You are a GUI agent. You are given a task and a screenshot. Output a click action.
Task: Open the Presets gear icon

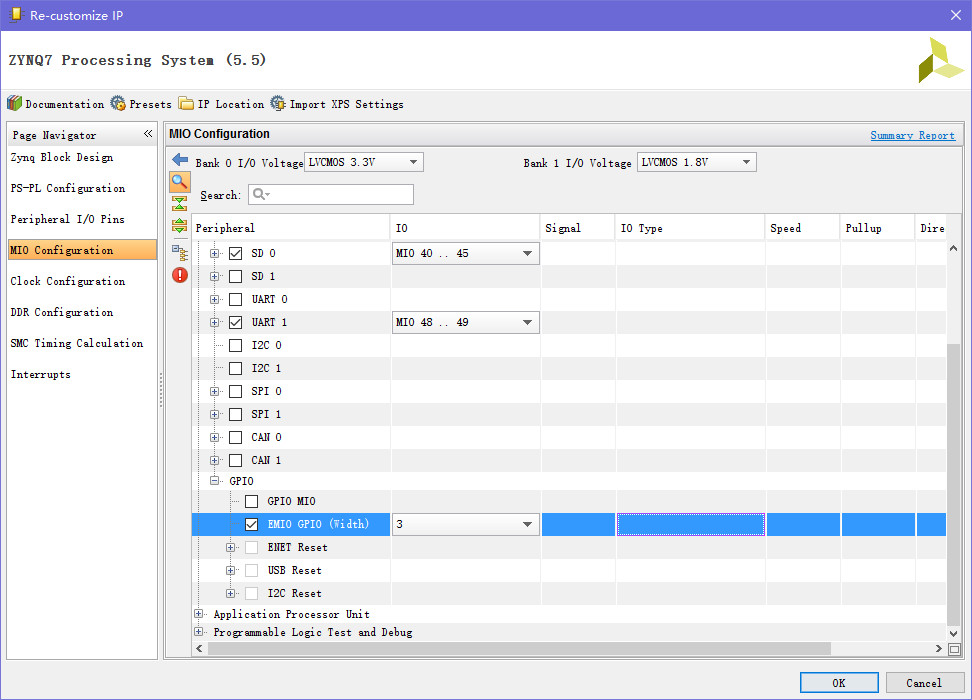point(118,103)
